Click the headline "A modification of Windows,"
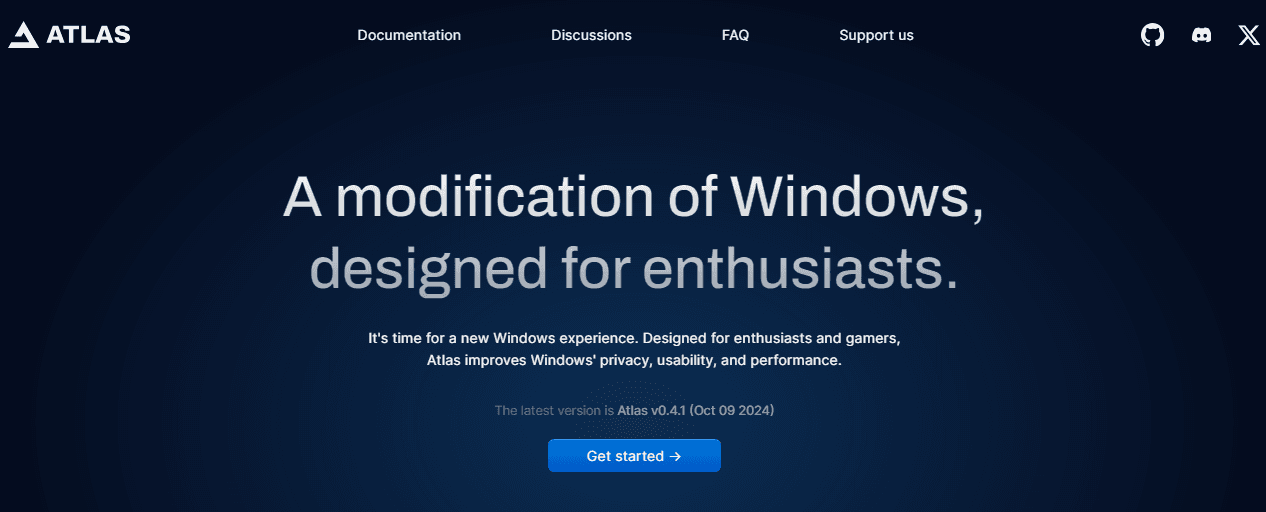Screen dimensions: 1266x512 coord(634,197)
